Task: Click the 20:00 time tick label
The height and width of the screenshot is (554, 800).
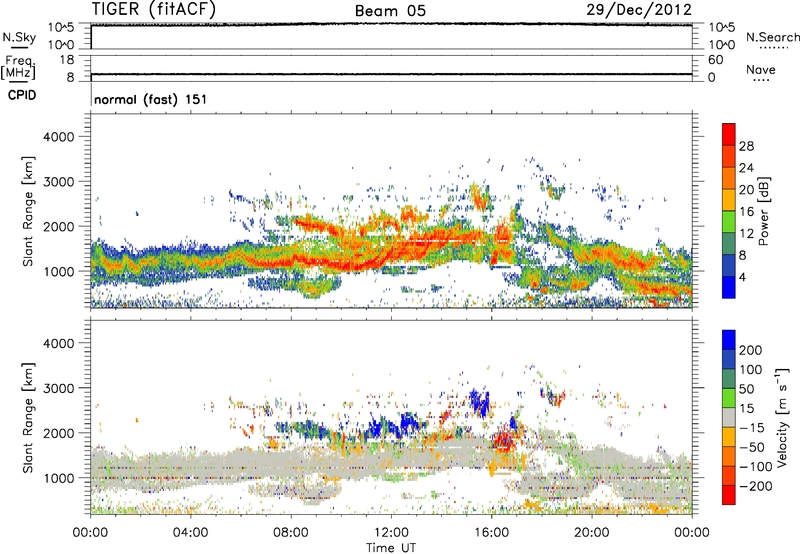Action: tap(591, 533)
